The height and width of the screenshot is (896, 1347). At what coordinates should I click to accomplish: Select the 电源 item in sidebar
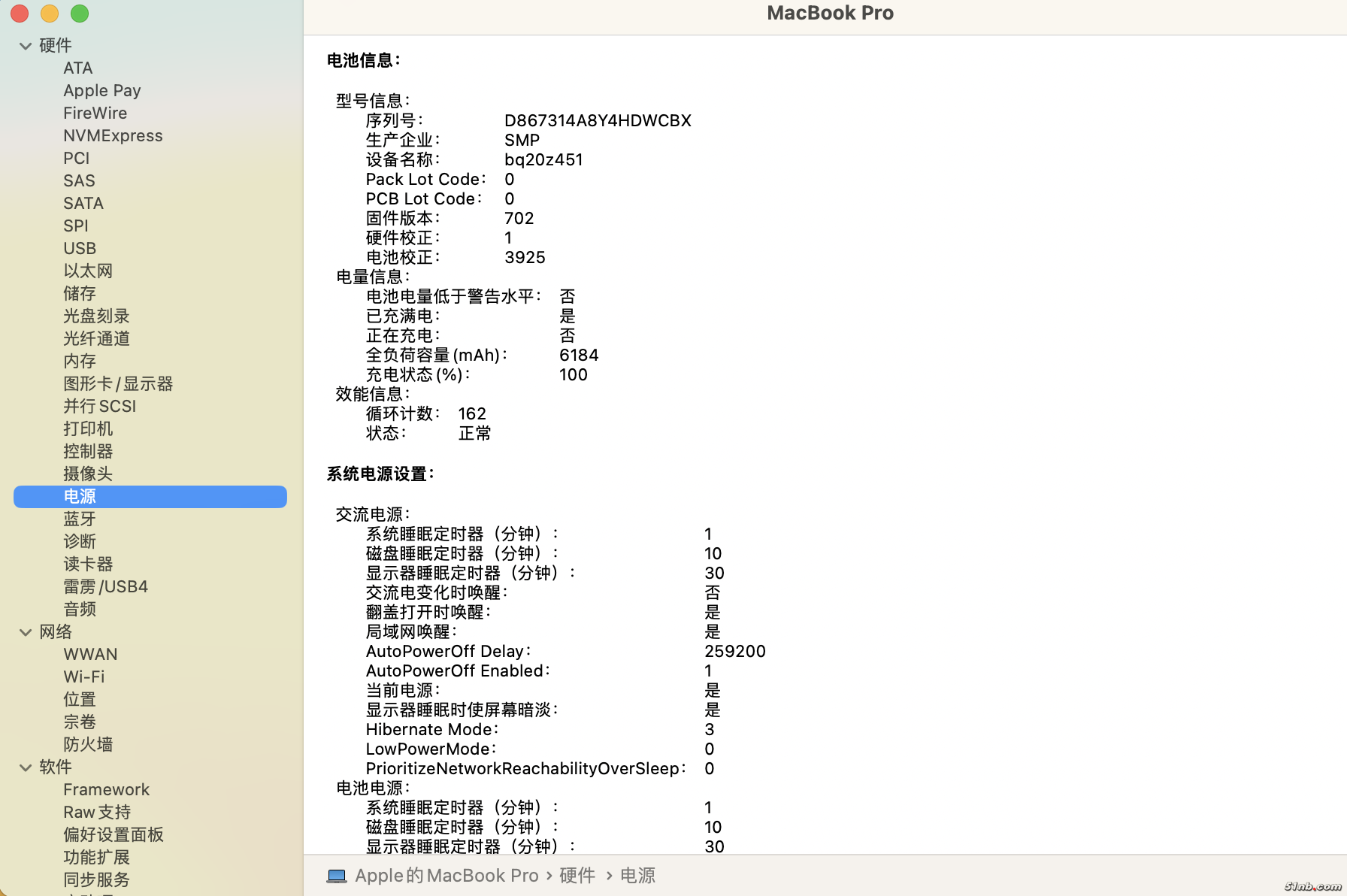[80, 496]
